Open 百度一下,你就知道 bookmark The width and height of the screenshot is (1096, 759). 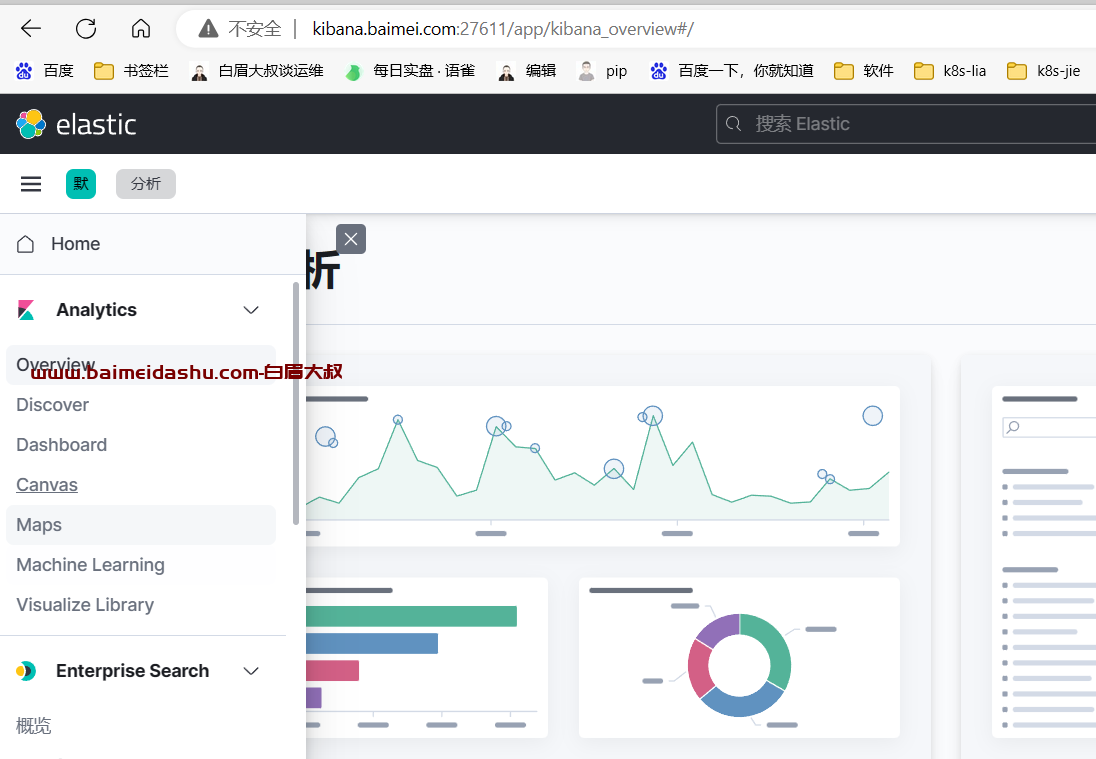pyautogui.click(x=732, y=71)
